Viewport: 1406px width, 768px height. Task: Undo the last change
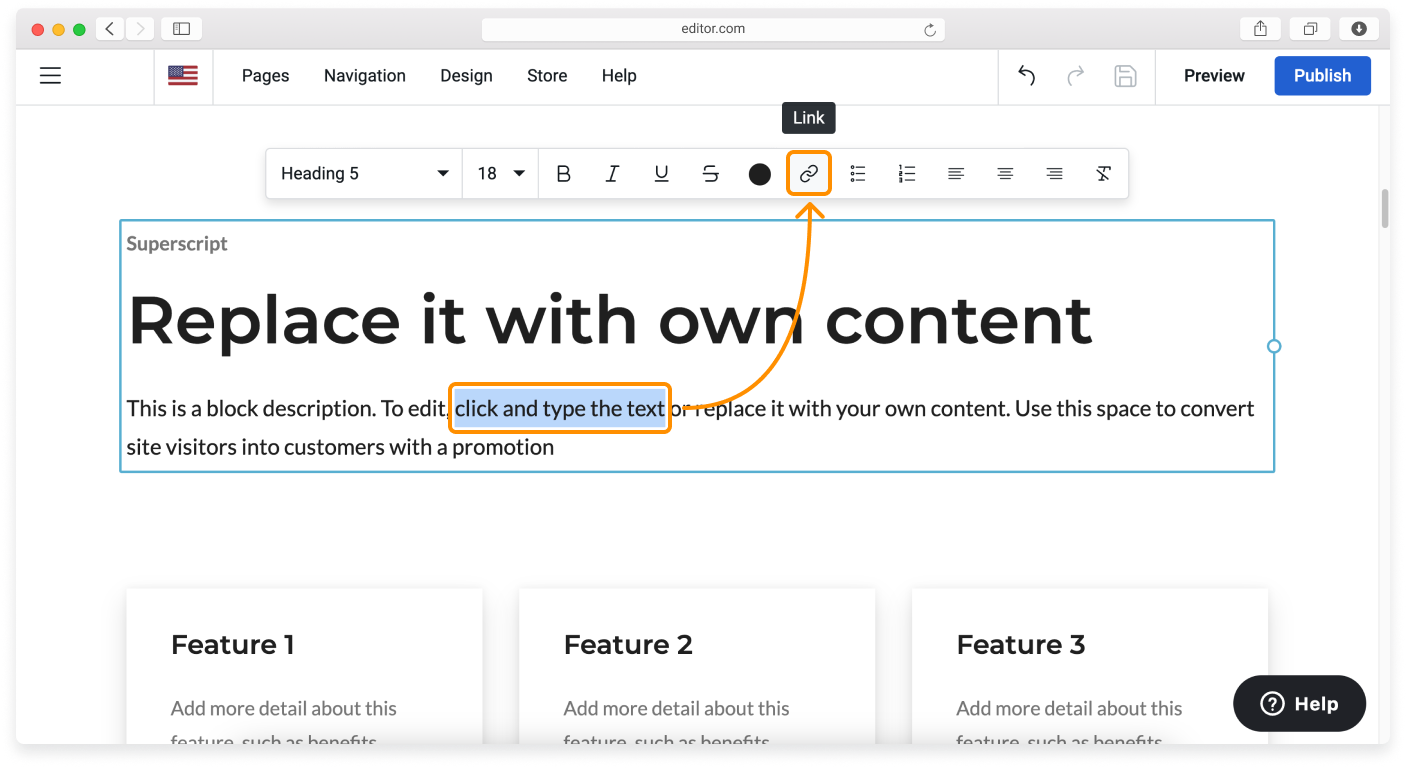click(1026, 76)
